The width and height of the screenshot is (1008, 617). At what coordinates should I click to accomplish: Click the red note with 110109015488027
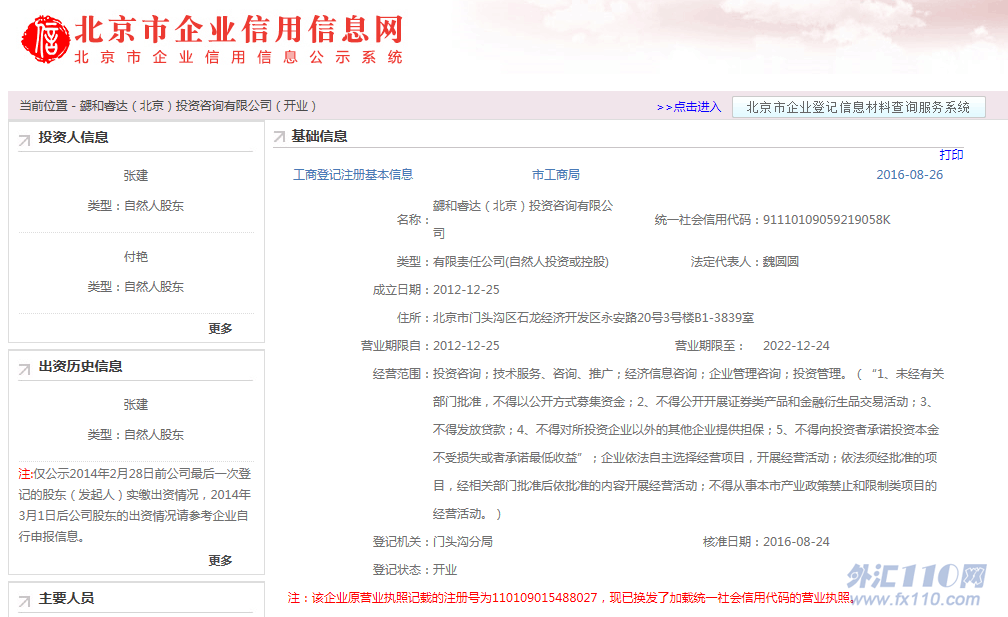click(x=570, y=598)
